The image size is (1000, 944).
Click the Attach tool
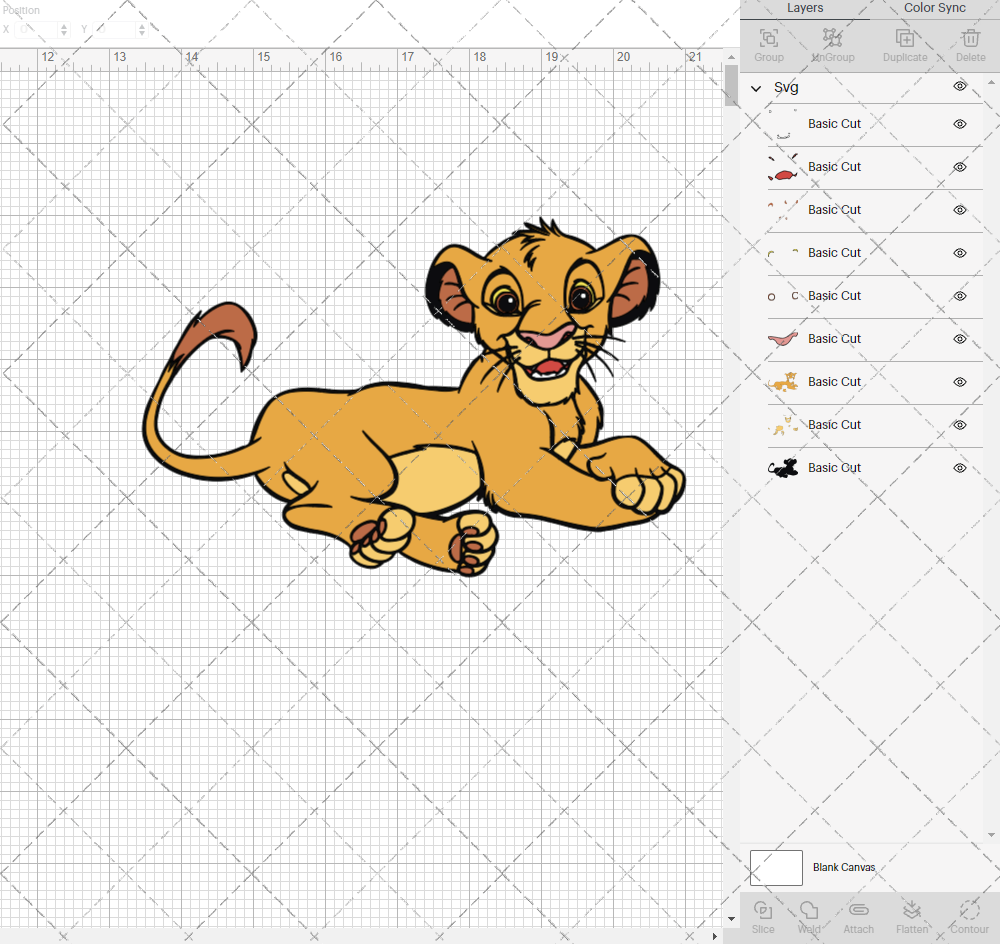(858, 915)
